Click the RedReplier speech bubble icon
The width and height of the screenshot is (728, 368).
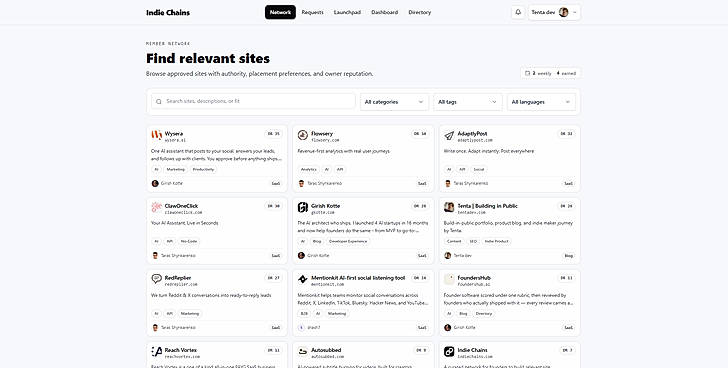pyautogui.click(x=156, y=279)
